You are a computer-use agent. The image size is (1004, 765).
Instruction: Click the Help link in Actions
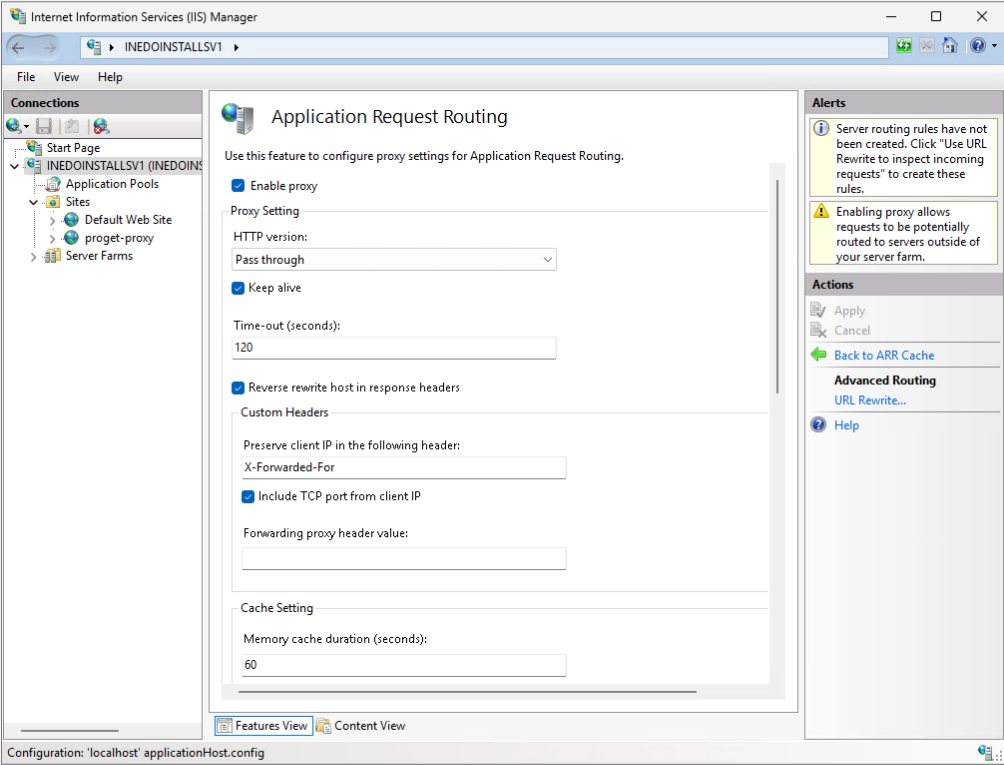click(x=846, y=425)
